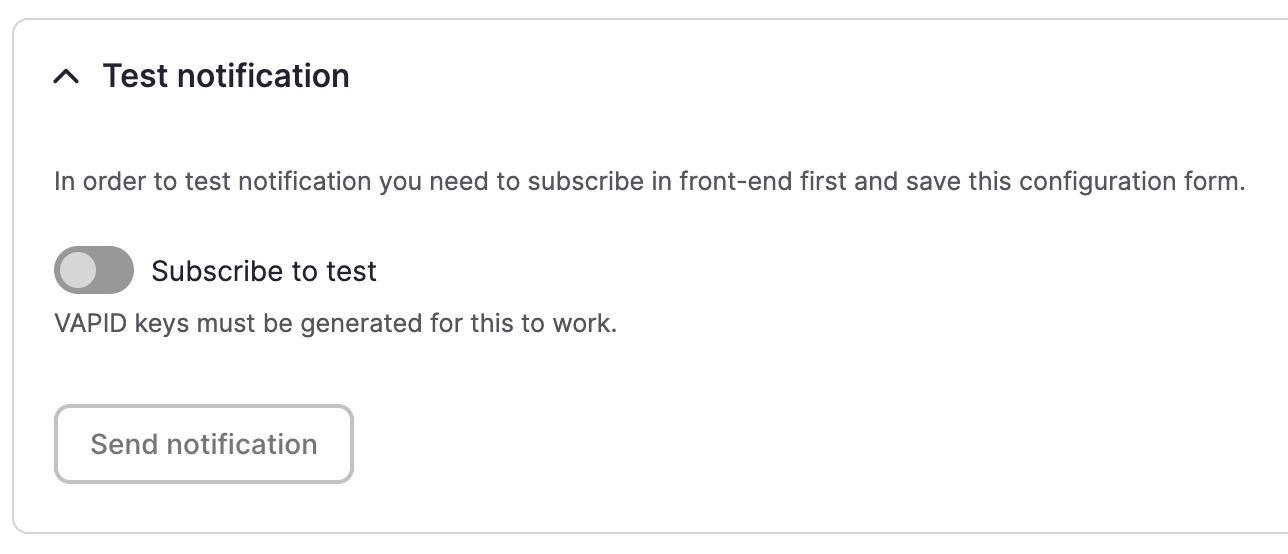
Task: Collapse the Test notification section chevron
Action: pyautogui.click(x=66, y=77)
